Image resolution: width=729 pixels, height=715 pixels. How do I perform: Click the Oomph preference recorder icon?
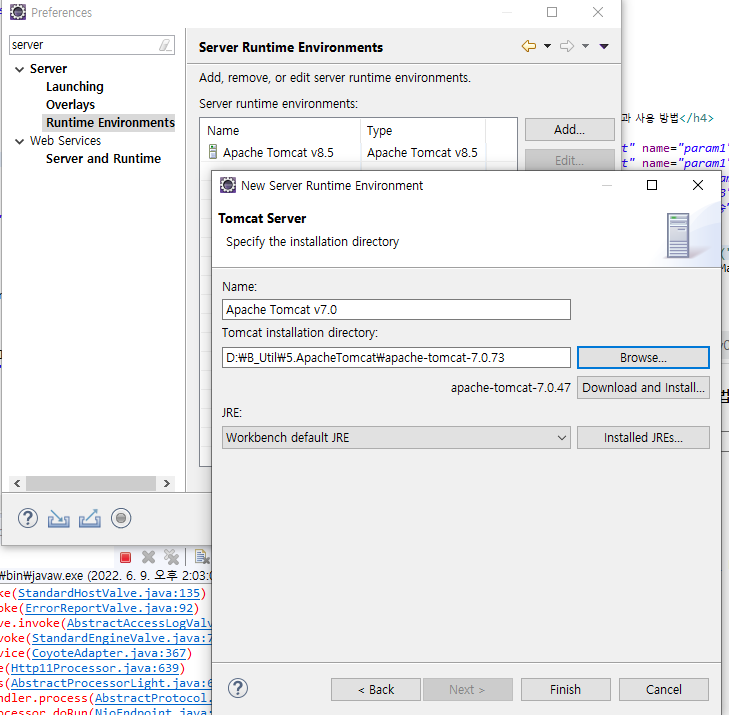[x=121, y=518]
